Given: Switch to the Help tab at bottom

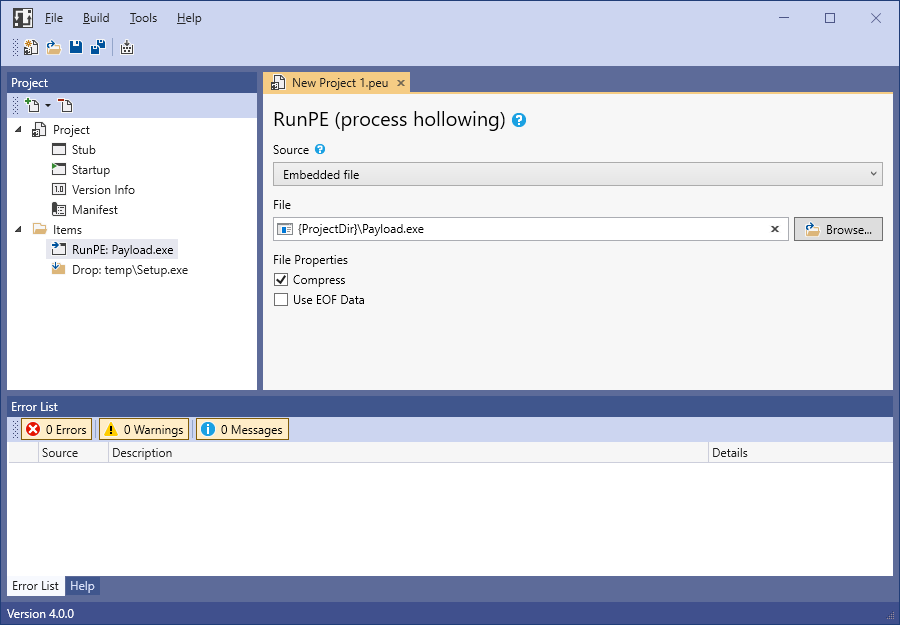Looking at the screenshot, I should [82, 586].
